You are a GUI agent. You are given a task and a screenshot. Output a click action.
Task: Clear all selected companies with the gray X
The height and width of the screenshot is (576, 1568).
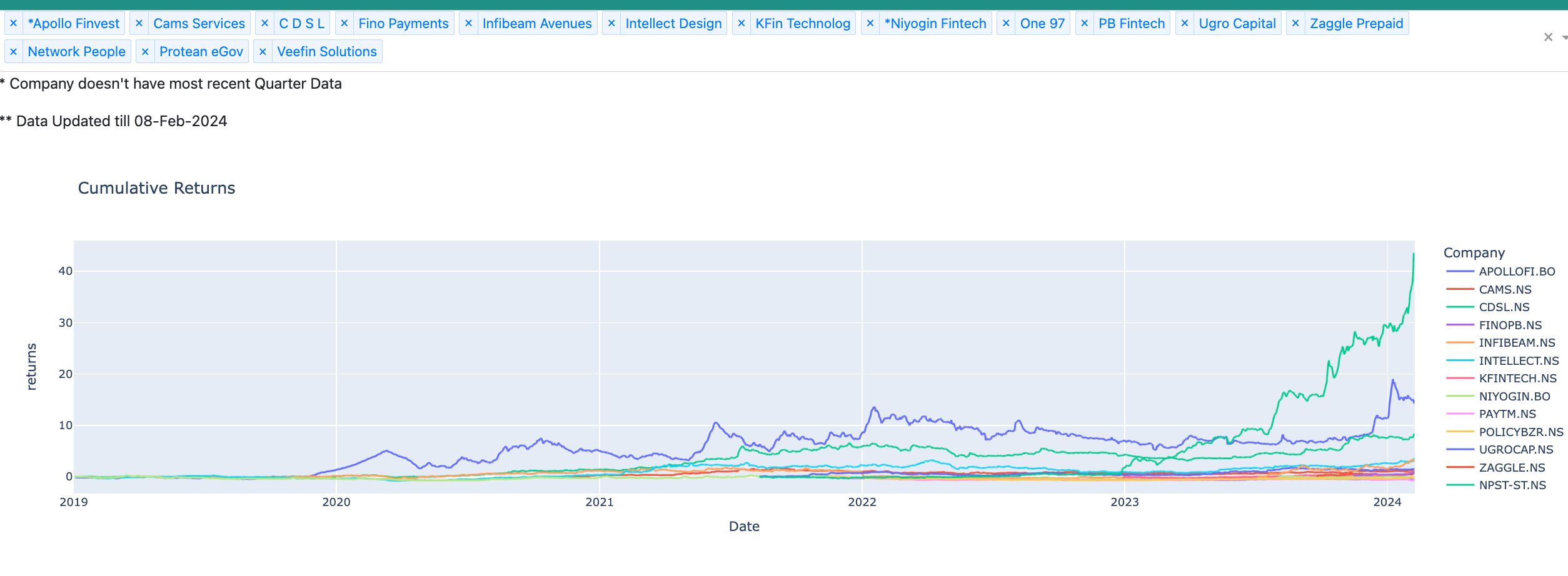pyautogui.click(x=1548, y=37)
